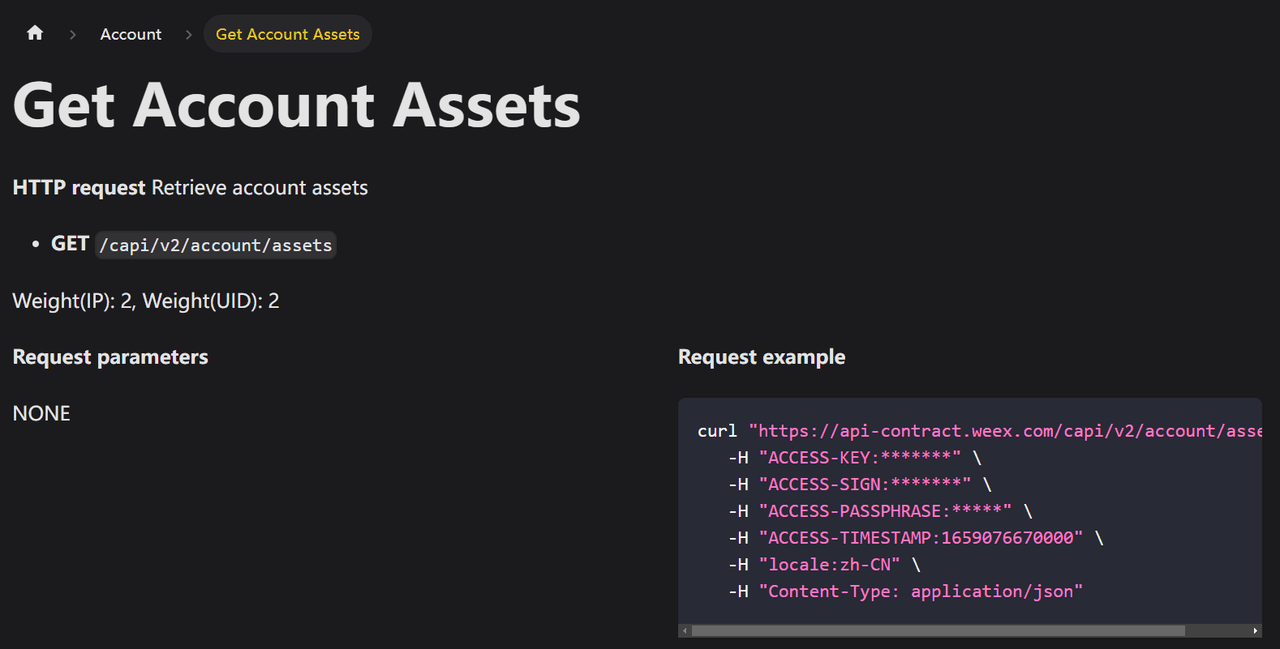Select the /capi/v2/account/assets endpoint path

[215, 244]
